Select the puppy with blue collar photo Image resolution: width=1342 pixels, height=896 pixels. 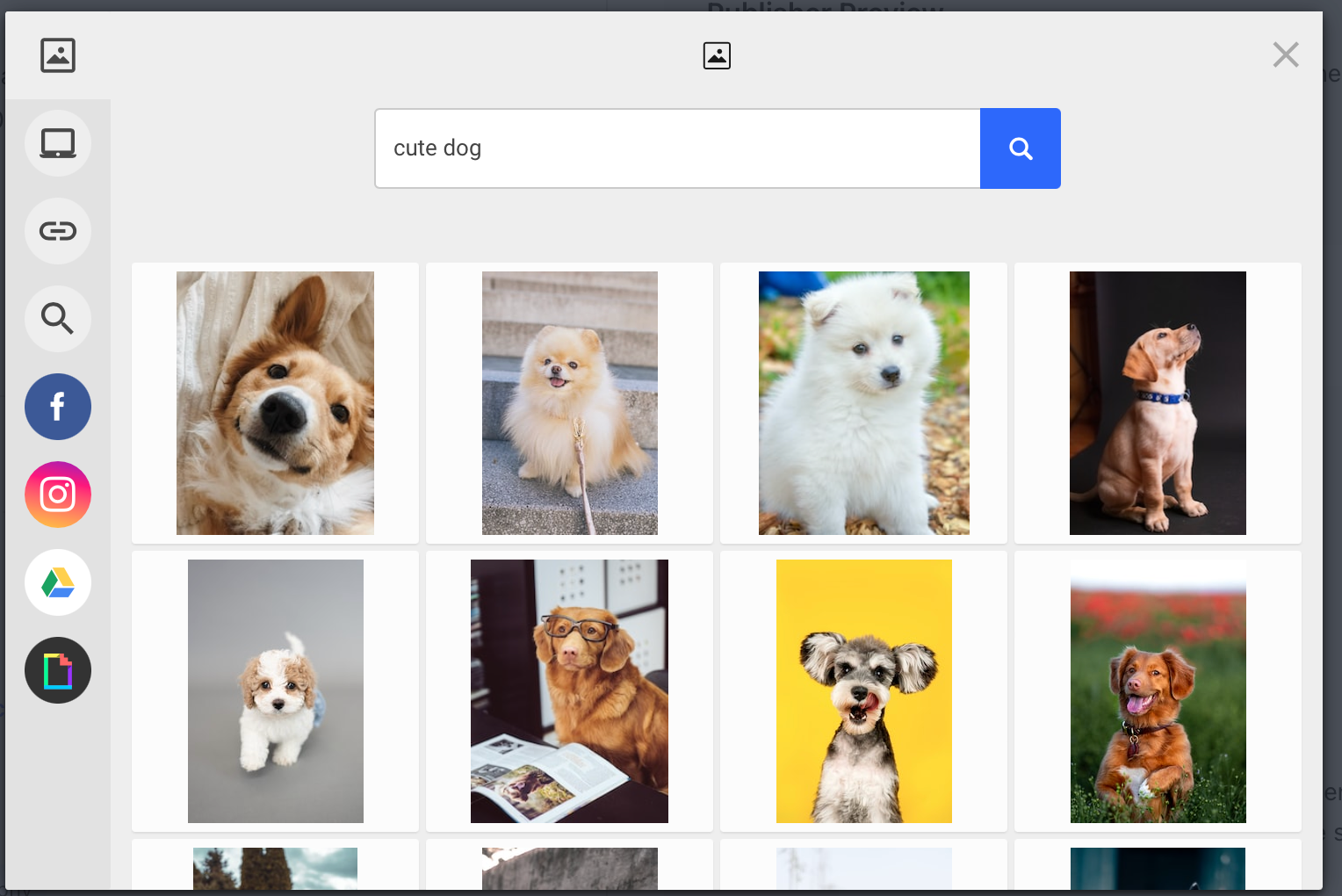coord(1158,403)
